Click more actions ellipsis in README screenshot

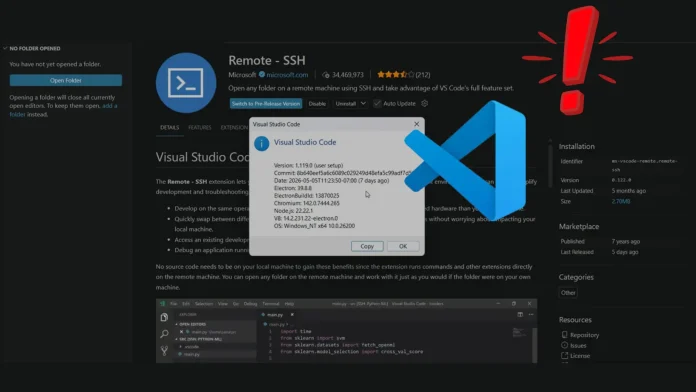click(x=531, y=314)
